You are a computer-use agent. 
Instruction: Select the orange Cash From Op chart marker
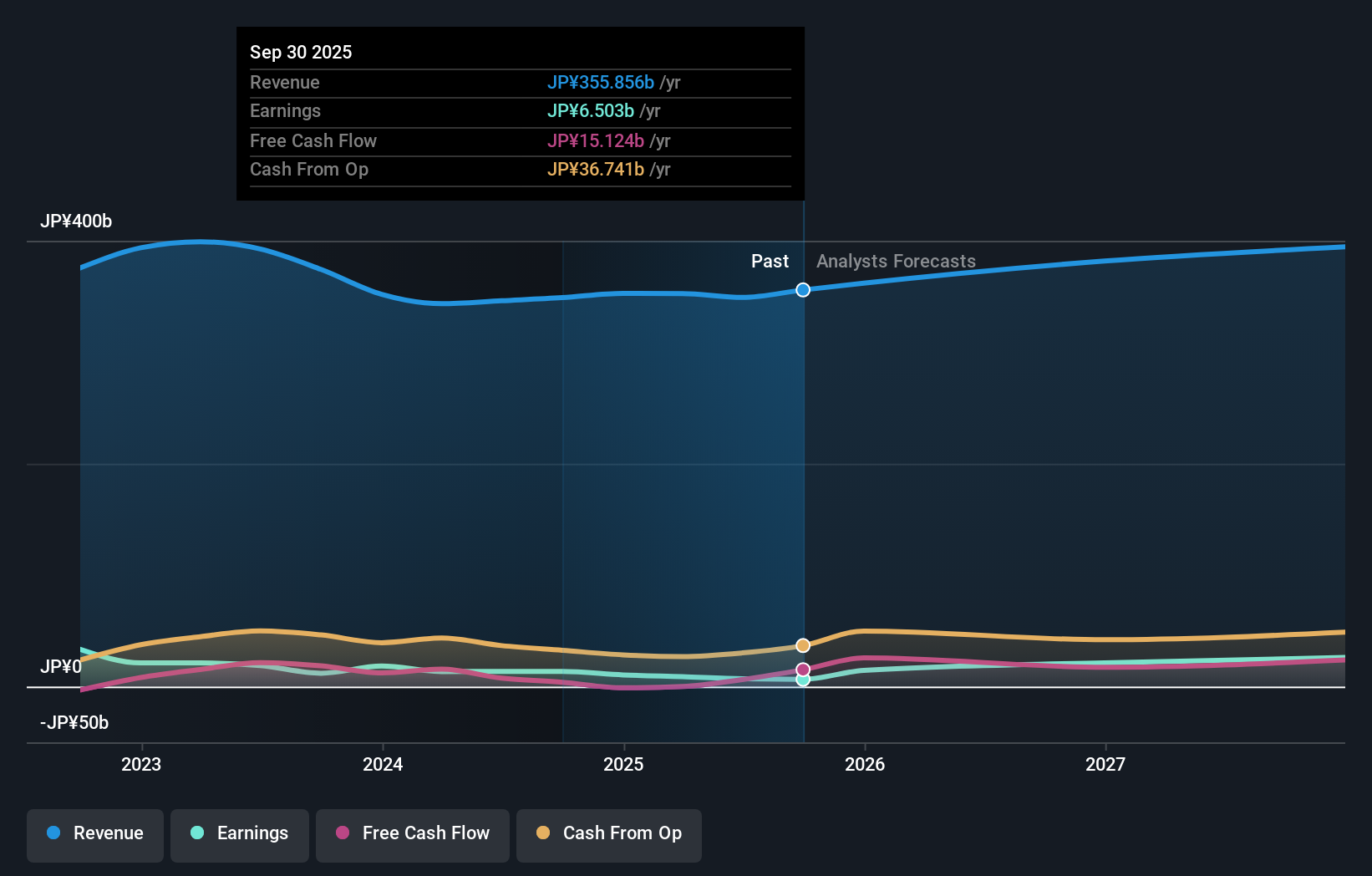click(x=803, y=644)
